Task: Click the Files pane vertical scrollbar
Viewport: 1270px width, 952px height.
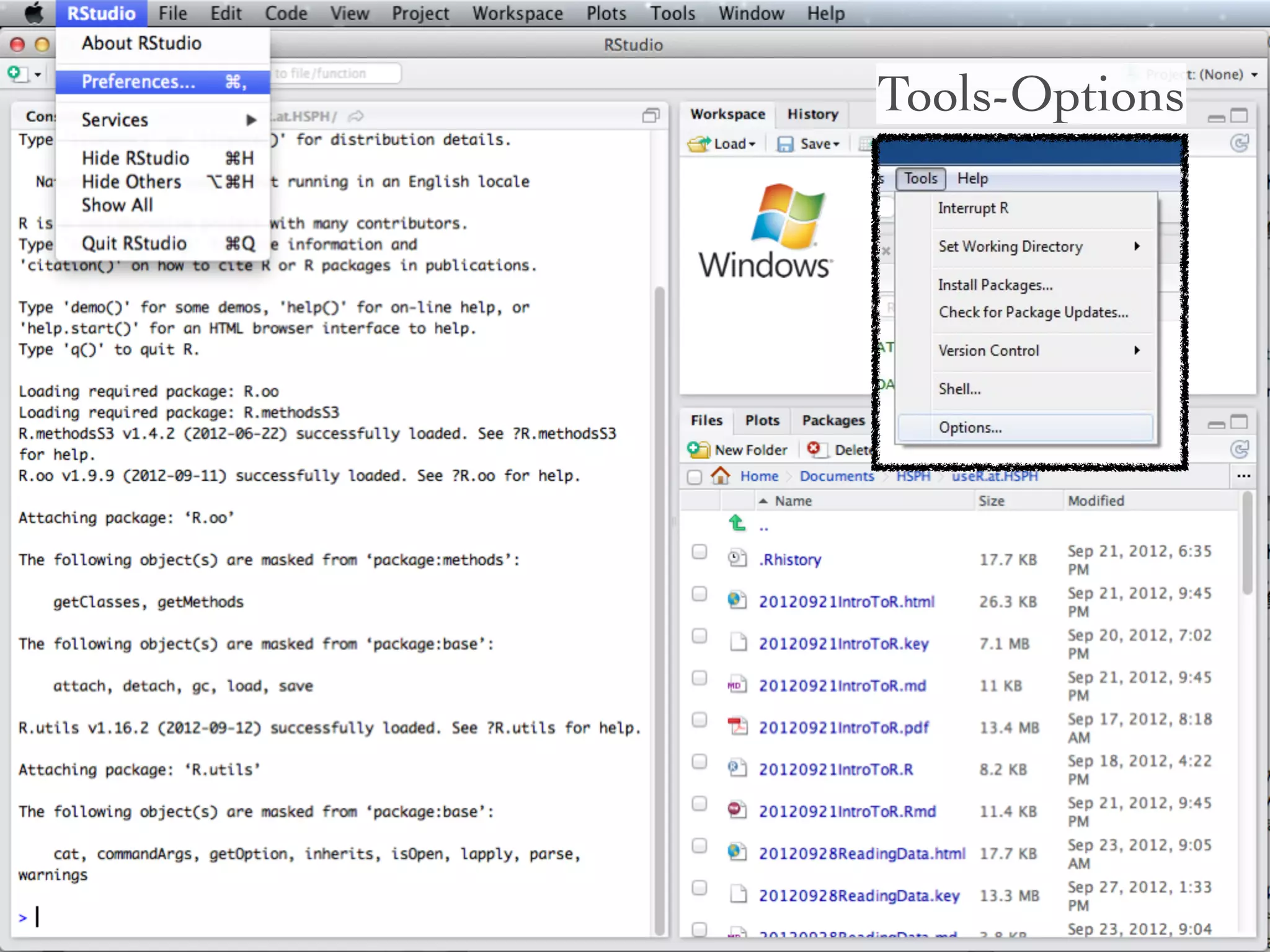Action: (x=1247, y=543)
